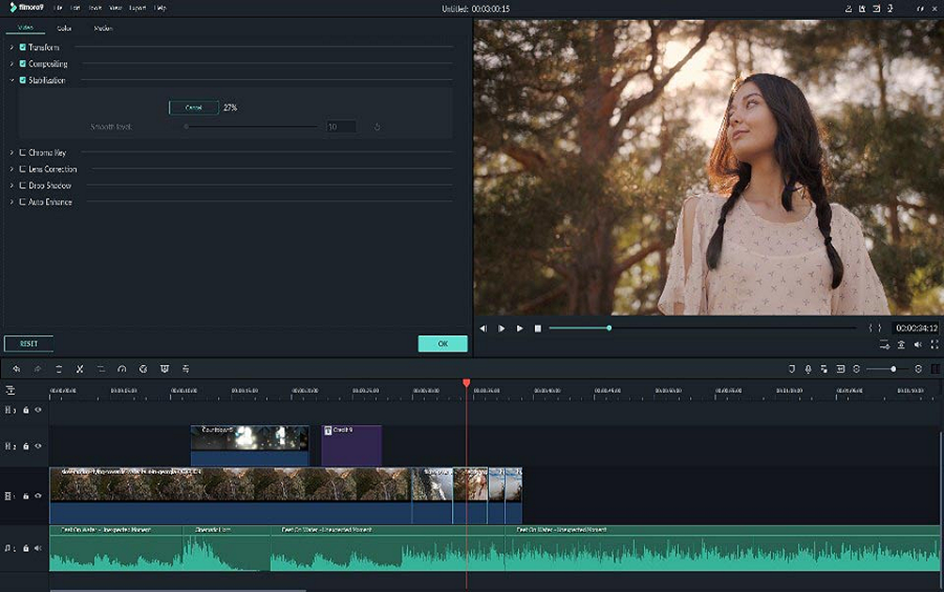Expand the Lens Correction section
Screen dimensions: 944x592
pyautogui.click(x=11, y=169)
